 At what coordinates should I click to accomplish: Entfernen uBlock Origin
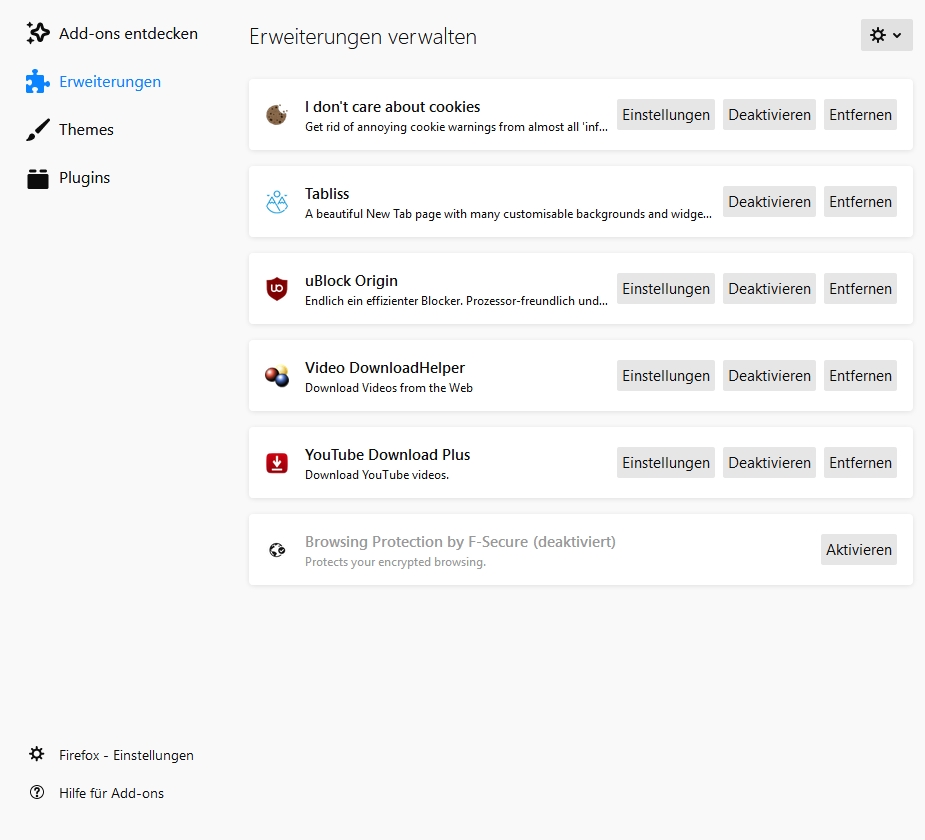[x=860, y=288]
